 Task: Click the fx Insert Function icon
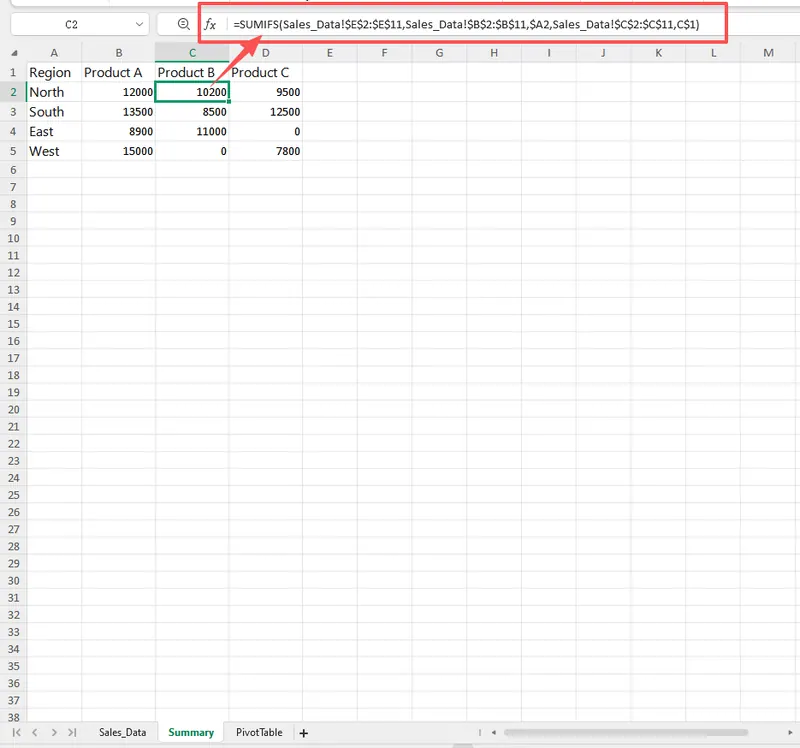(x=210, y=23)
